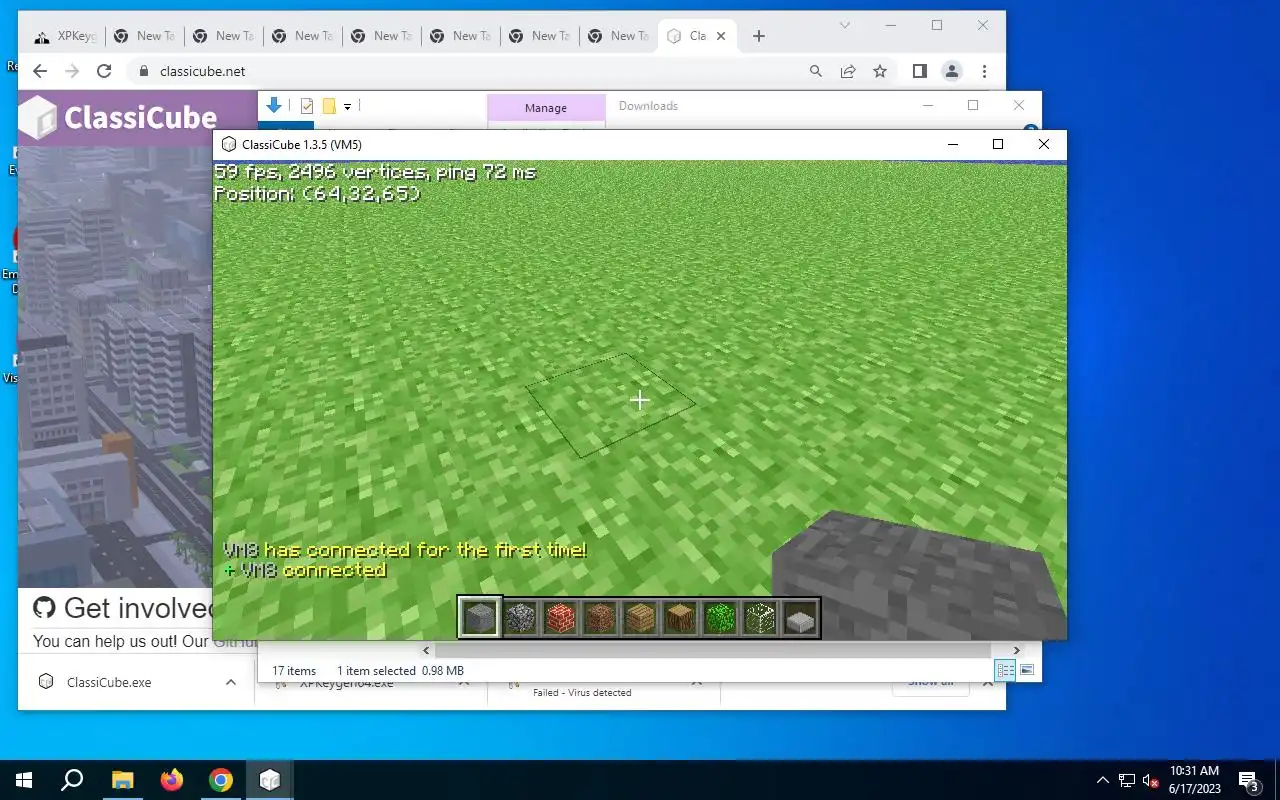Open a new Chrome tab with the plus button
This screenshot has width=1280, height=800.
point(759,36)
